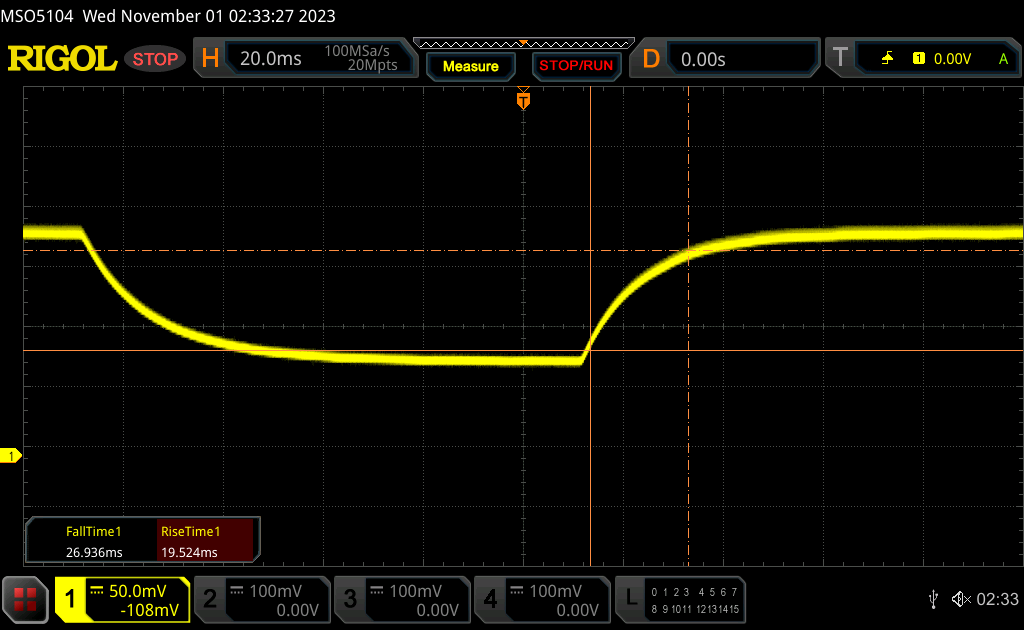Open the Measure menu
This screenshot has width=1024, height=630.
[x=470, y=66]
